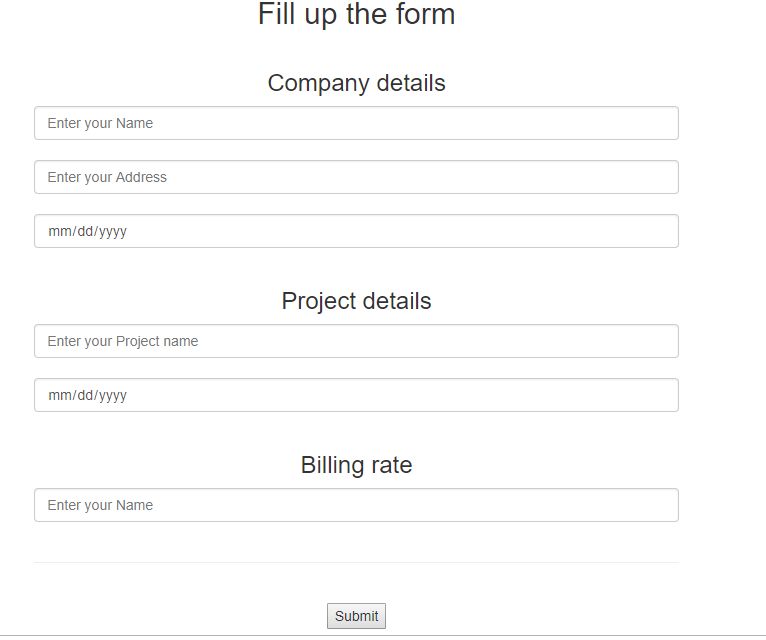
Task: Click the 'Billing rate' heading
Action: [x=356, y=465]
